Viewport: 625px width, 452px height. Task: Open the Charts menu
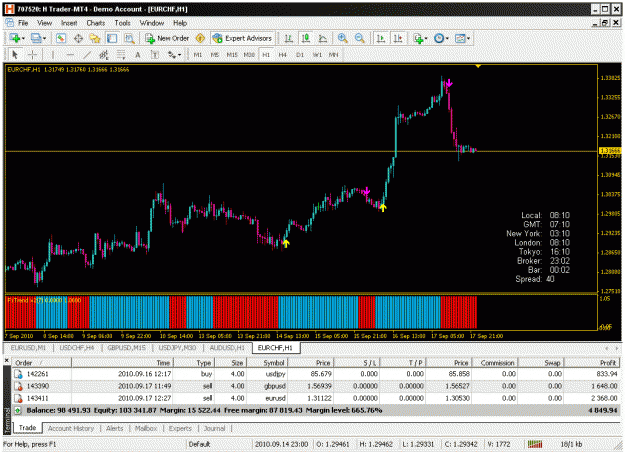coord(96,23)
